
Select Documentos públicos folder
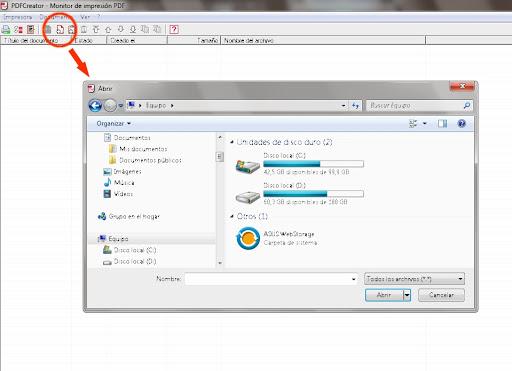pyautogui.click(x=145, y=160)
